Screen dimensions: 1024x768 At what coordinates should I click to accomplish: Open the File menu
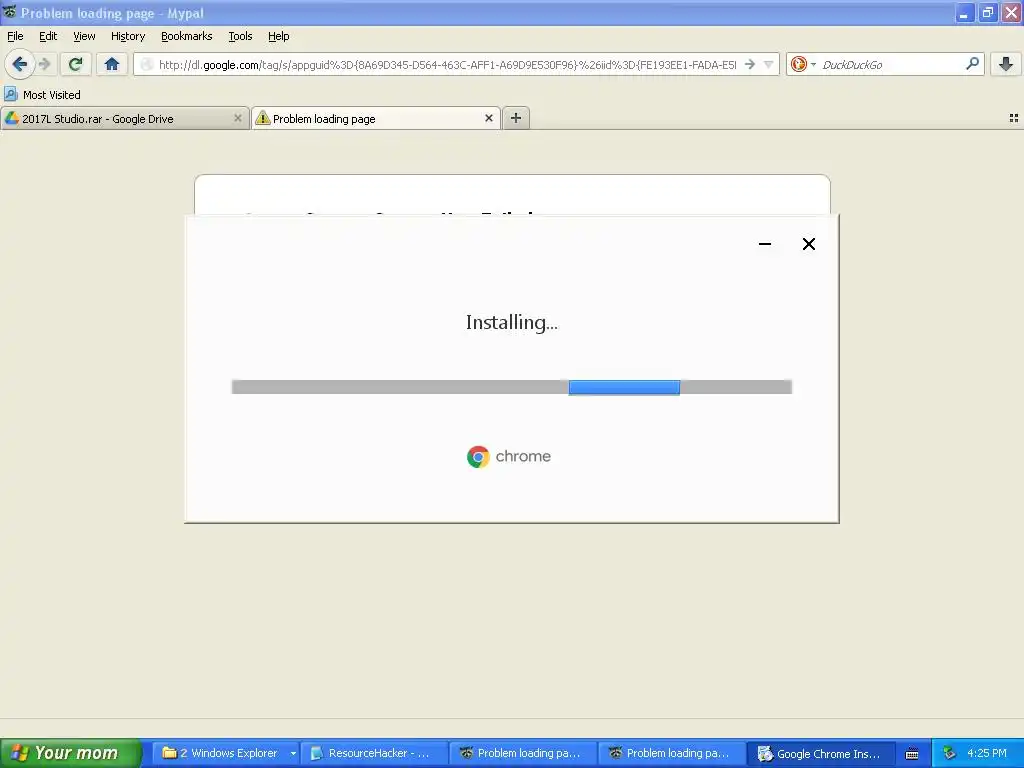pyautogui.click(x=15, y=36)
